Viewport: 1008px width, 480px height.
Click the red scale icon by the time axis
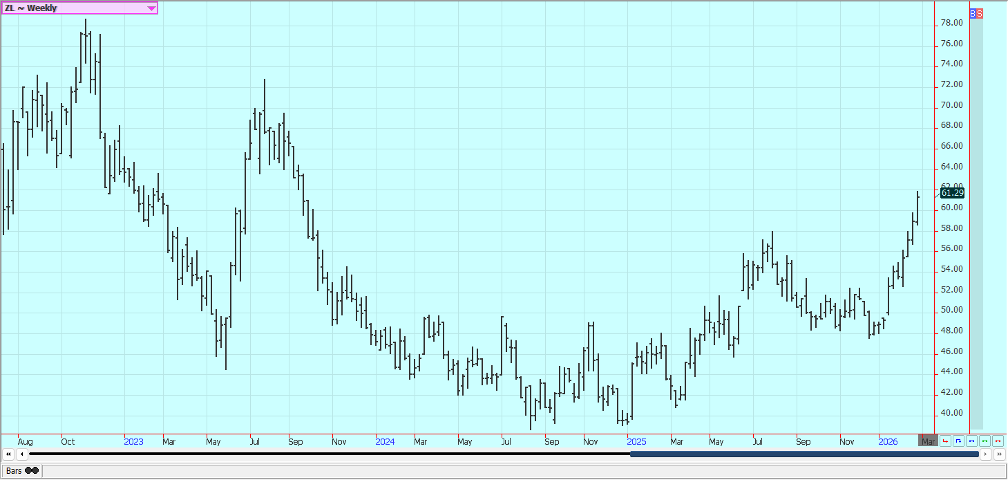pyautogui.click(x=946, y=441)
